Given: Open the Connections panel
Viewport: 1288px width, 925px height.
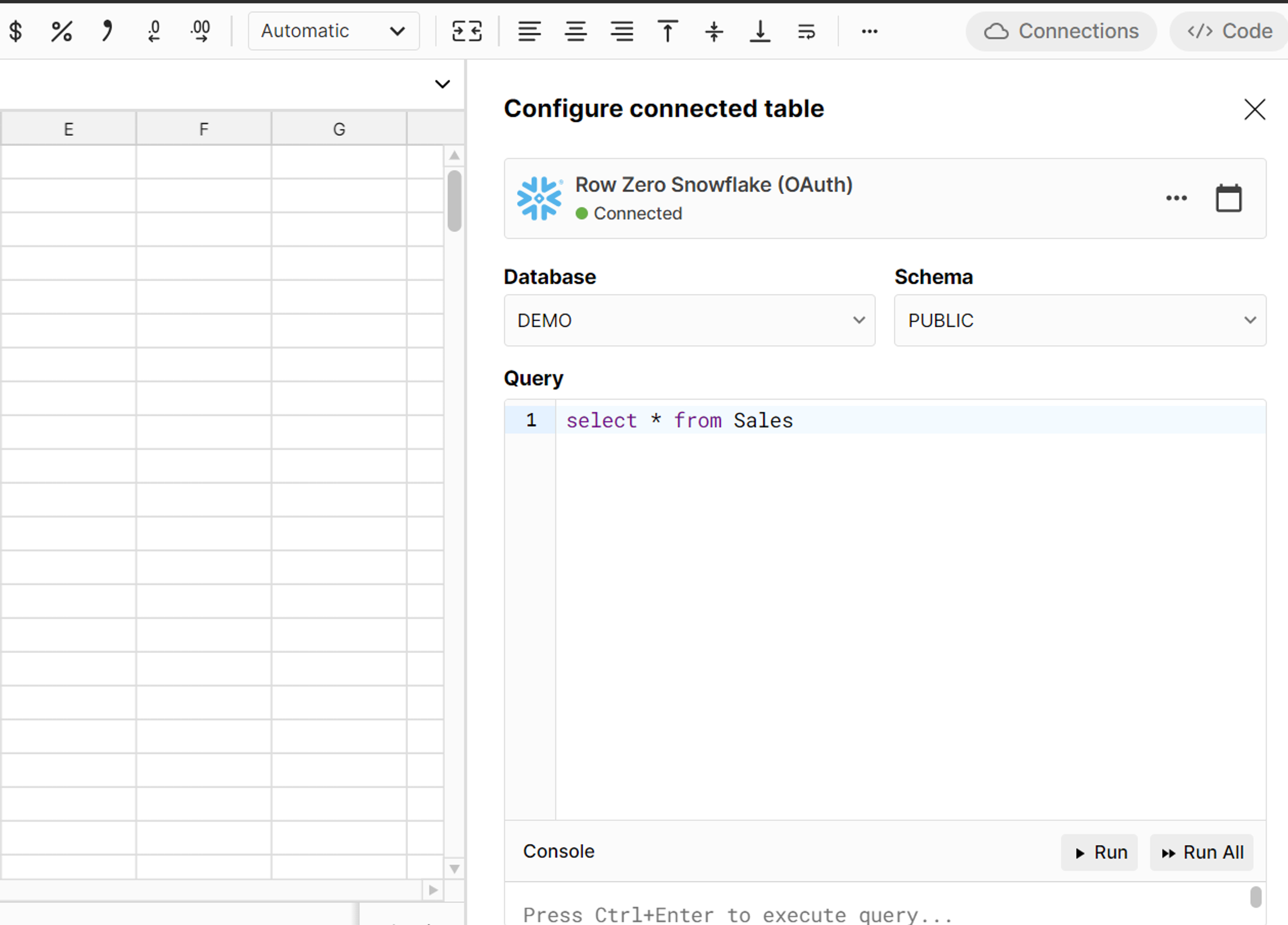Looking at the screenshot, I should point(1061,31).
